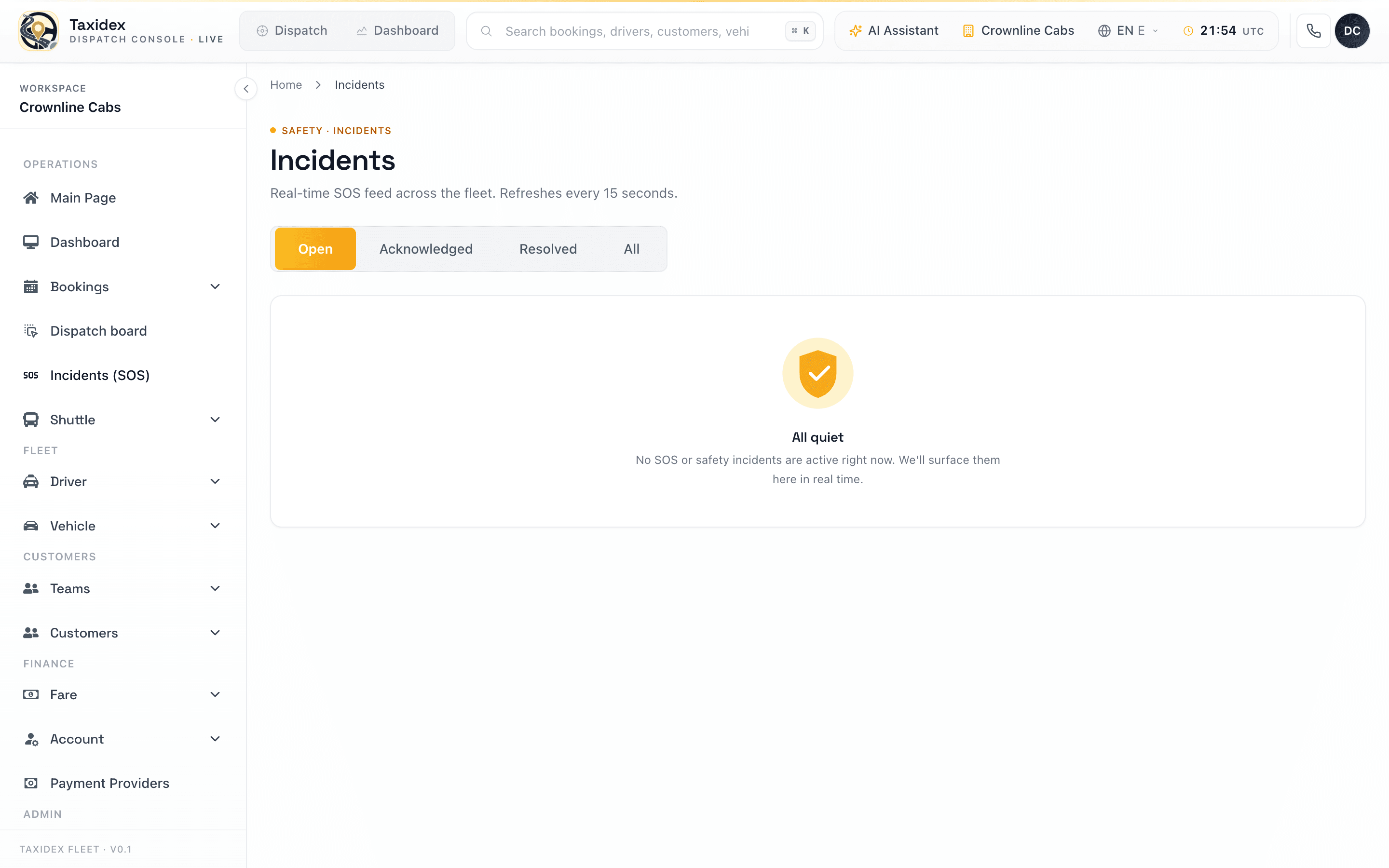1389x868 pixels.
Task: Expand the Customers submenu chevron
Action: coord(215,633)
